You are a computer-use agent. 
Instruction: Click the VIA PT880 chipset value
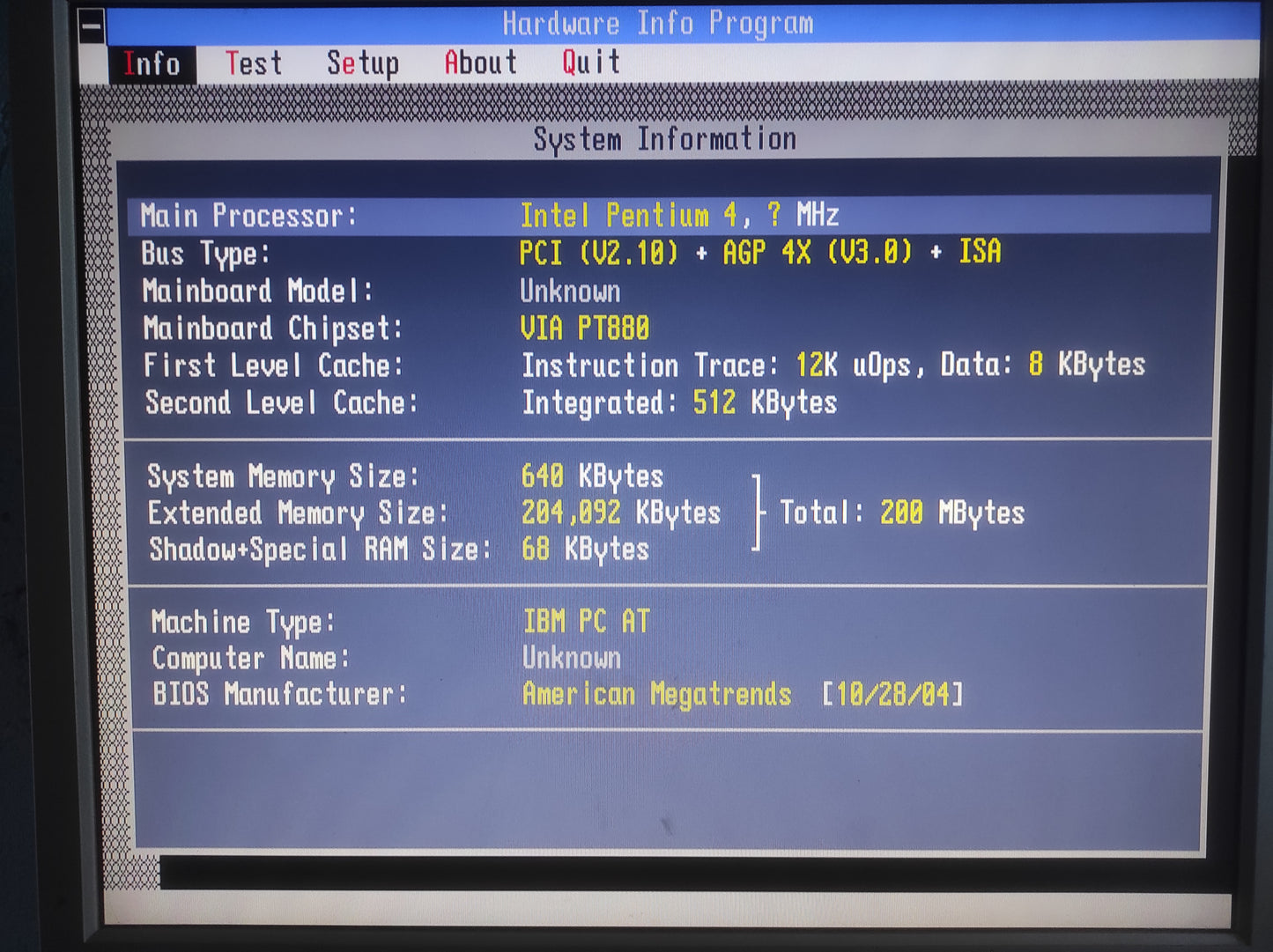[584, 328]
